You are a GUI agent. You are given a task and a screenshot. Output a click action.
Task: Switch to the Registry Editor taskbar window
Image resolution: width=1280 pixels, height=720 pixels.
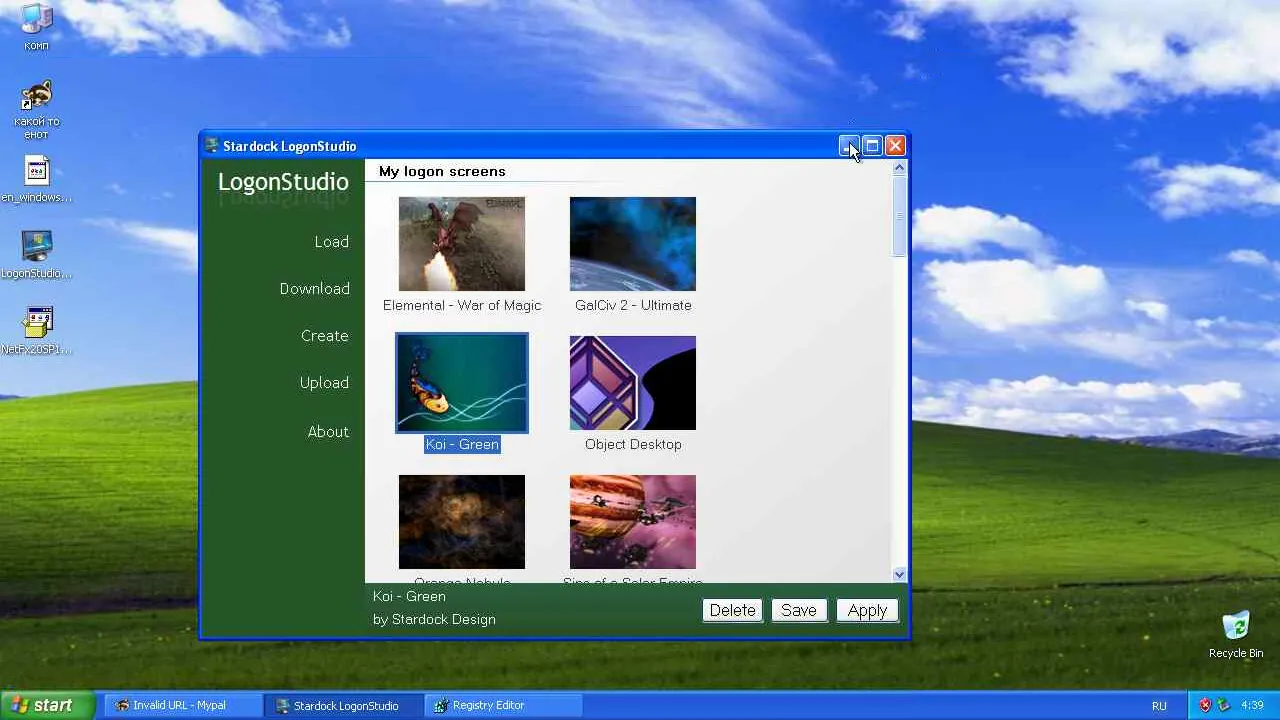tap(504, 705)
